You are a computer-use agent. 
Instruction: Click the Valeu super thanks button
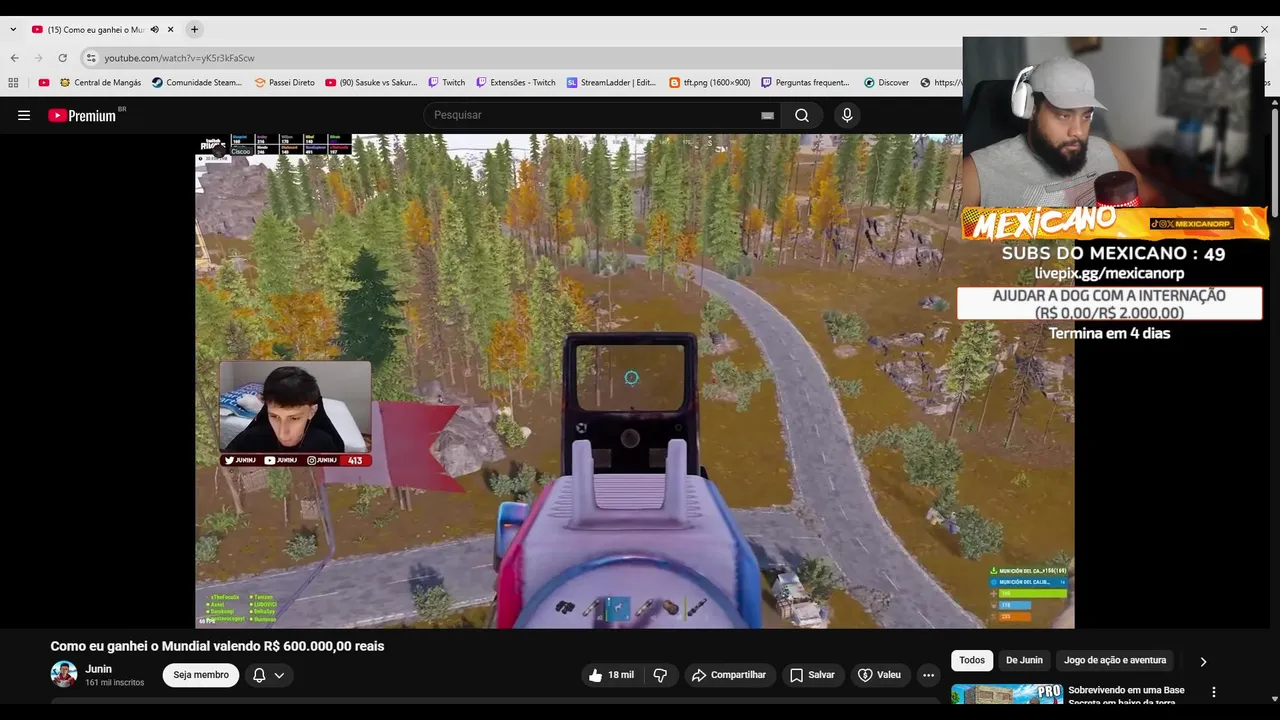click(880, 675)
